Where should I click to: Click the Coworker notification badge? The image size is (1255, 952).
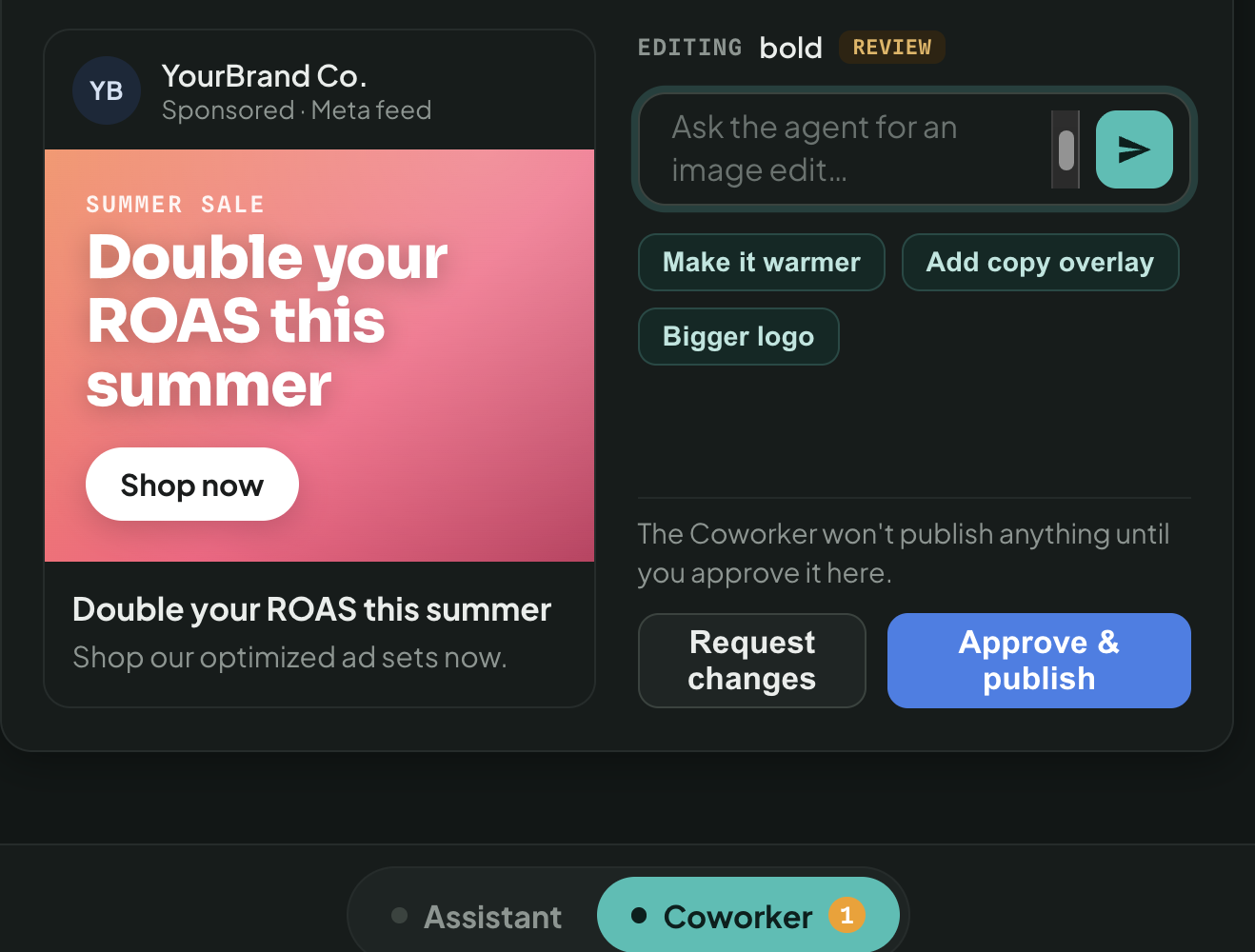847,916
